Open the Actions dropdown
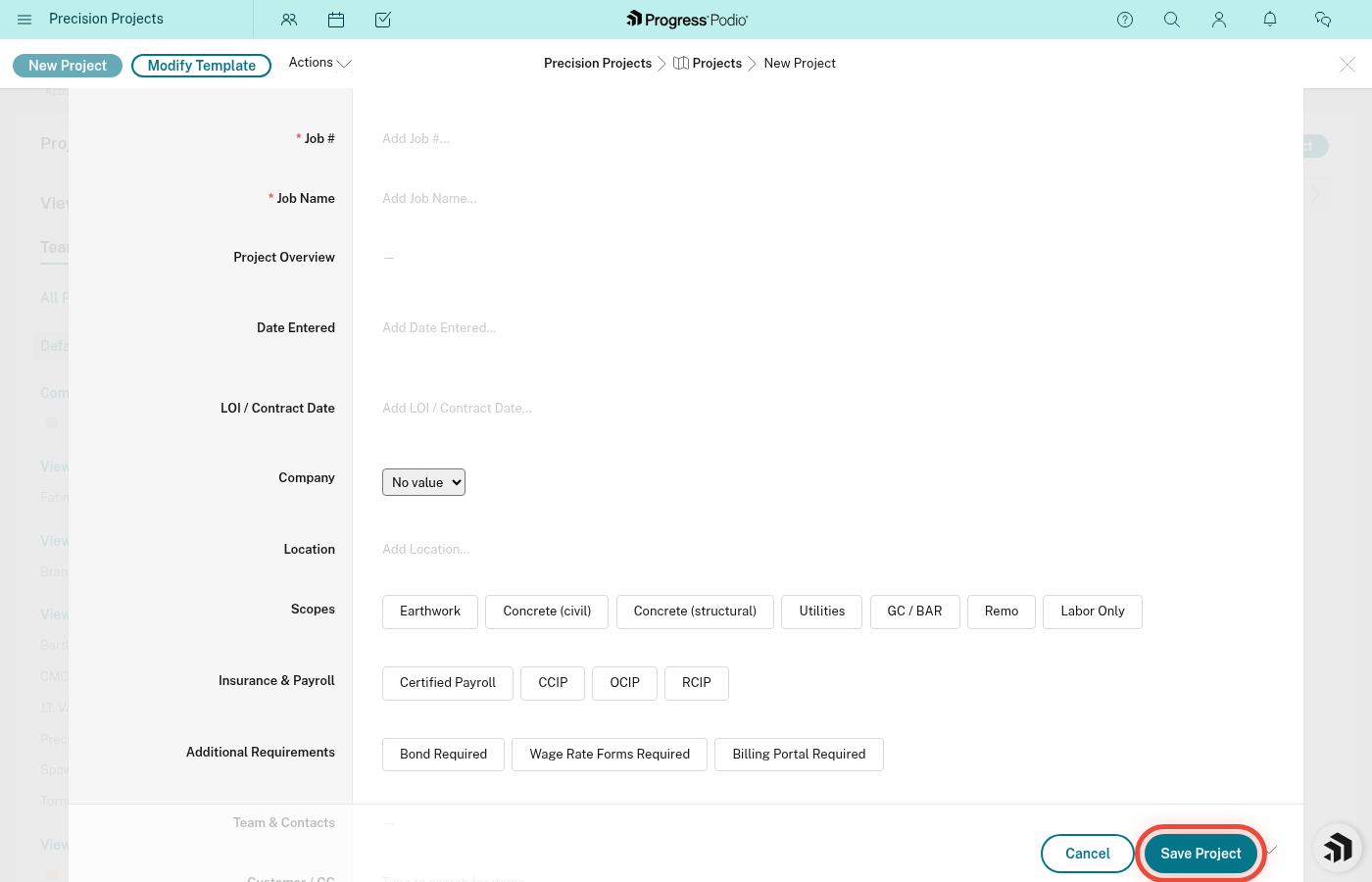The image size is (1372, 882). point(319,63)
